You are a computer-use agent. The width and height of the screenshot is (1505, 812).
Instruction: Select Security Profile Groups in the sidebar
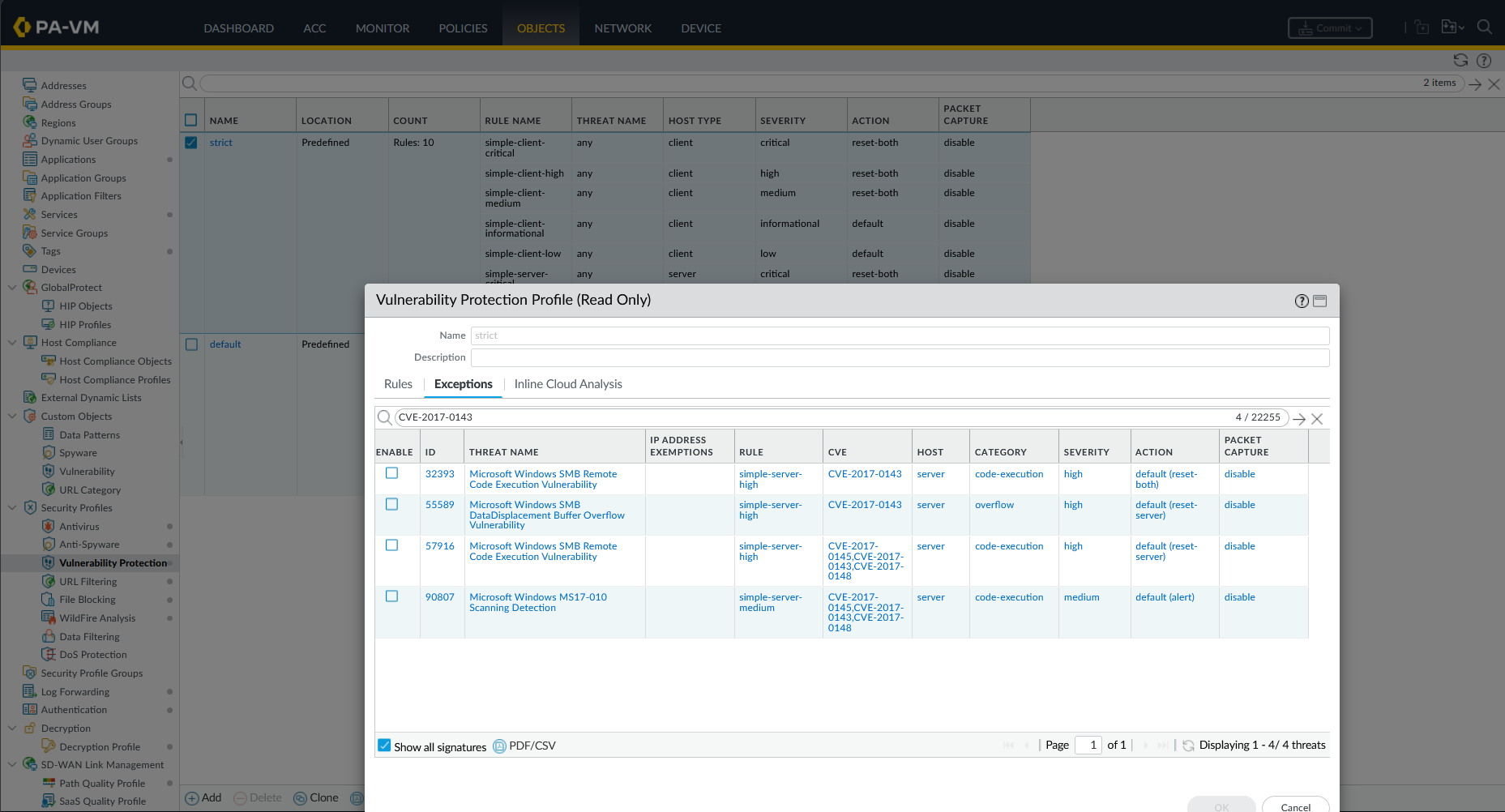(92, 673)
